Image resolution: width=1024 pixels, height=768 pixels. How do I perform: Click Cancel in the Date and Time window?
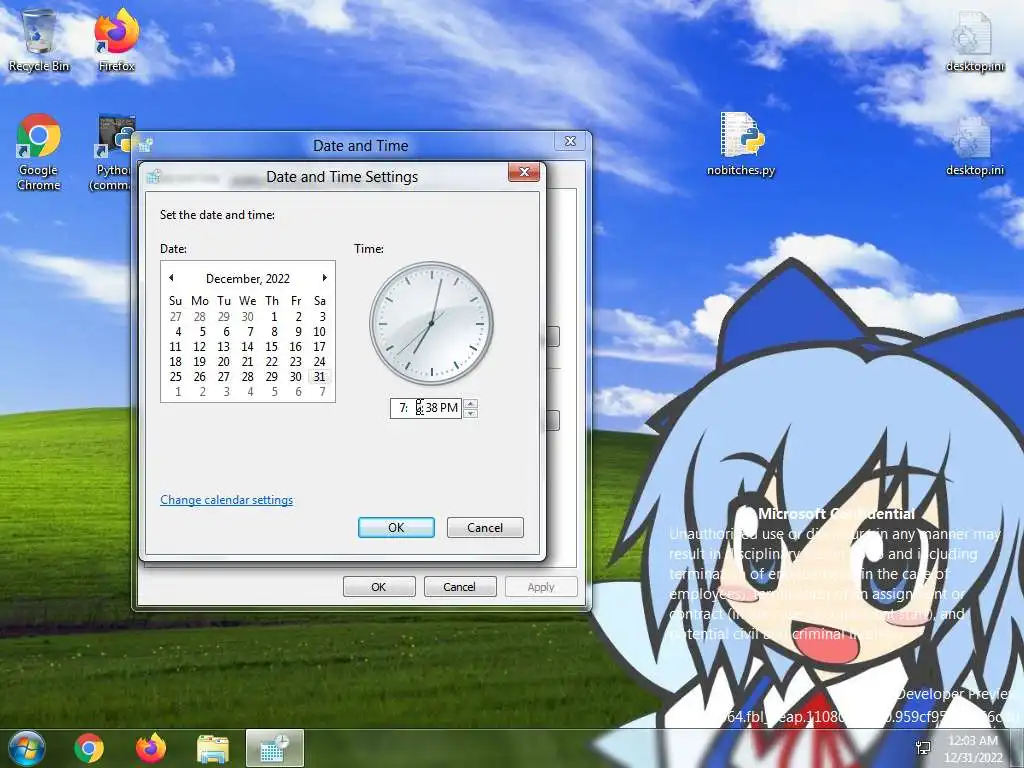click(x=460, y=587)
